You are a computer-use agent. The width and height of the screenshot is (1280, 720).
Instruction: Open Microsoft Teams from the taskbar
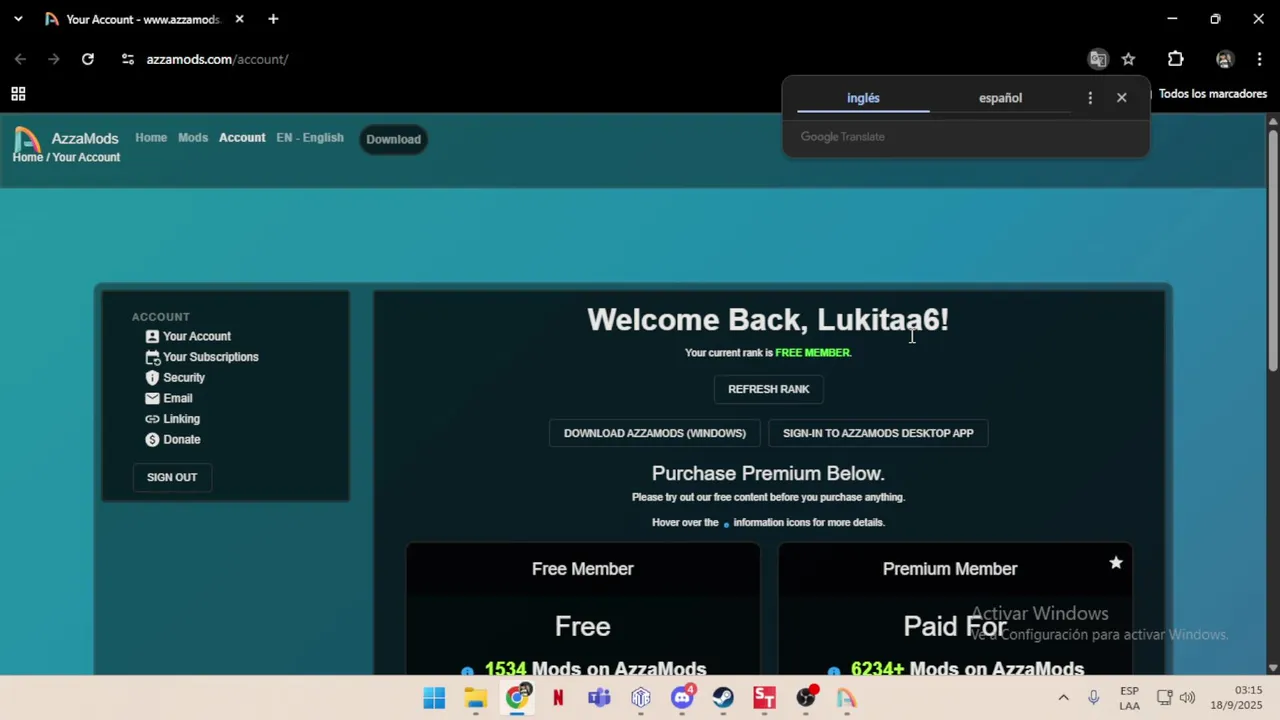point(599,698)
